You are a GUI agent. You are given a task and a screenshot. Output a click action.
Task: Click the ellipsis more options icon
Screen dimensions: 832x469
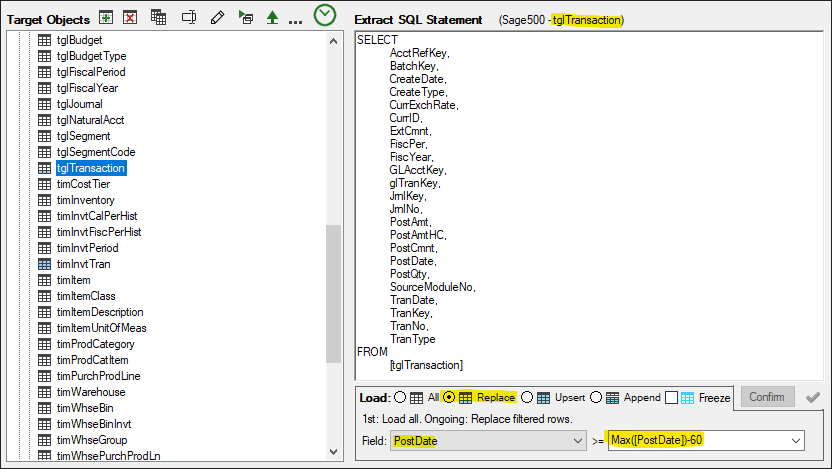(295, 20)
